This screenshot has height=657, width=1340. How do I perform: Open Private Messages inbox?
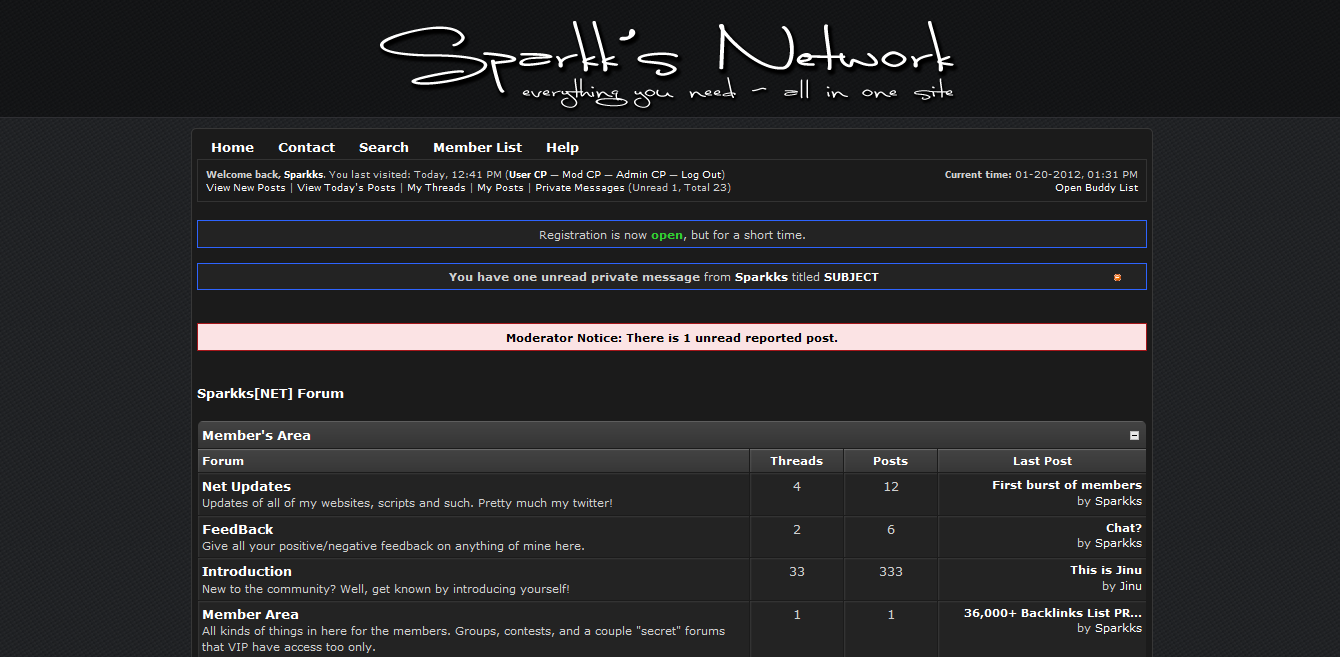click(579, 188)
